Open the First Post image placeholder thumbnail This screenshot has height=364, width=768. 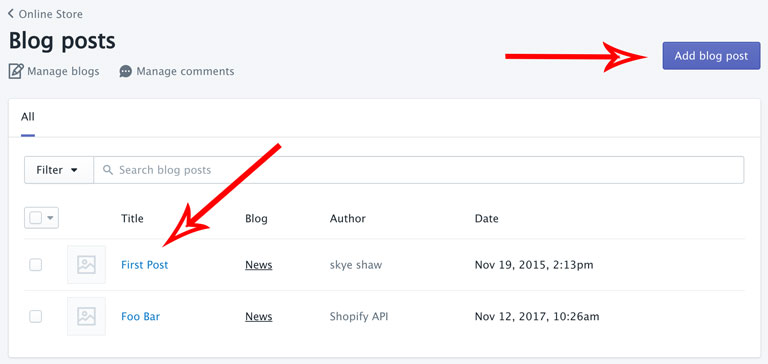[x=86, y=265]
